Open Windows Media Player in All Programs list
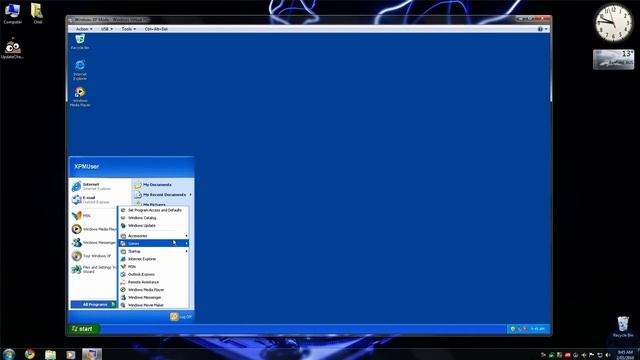640x360 pixels. coord(153,290)
